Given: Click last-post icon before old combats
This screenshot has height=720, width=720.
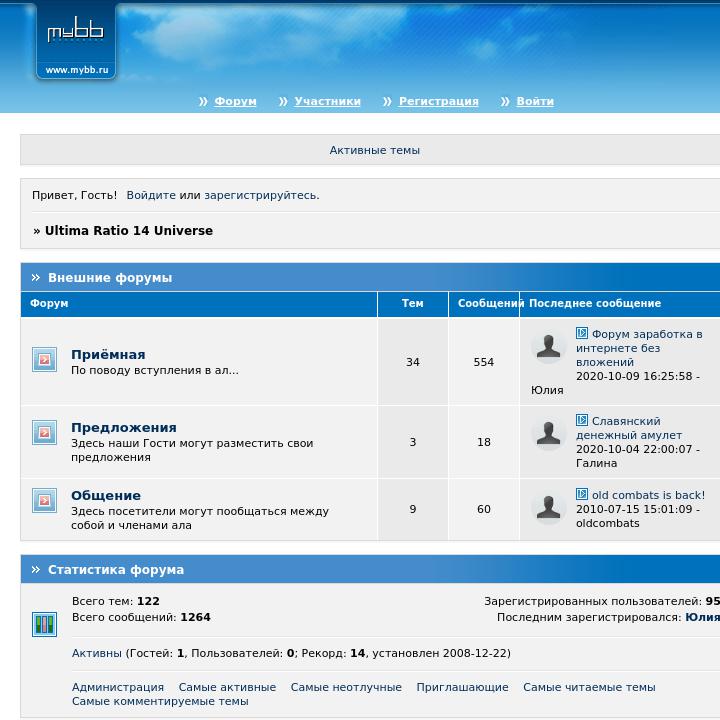Looking at the screenshot, I should pos(582,494).
